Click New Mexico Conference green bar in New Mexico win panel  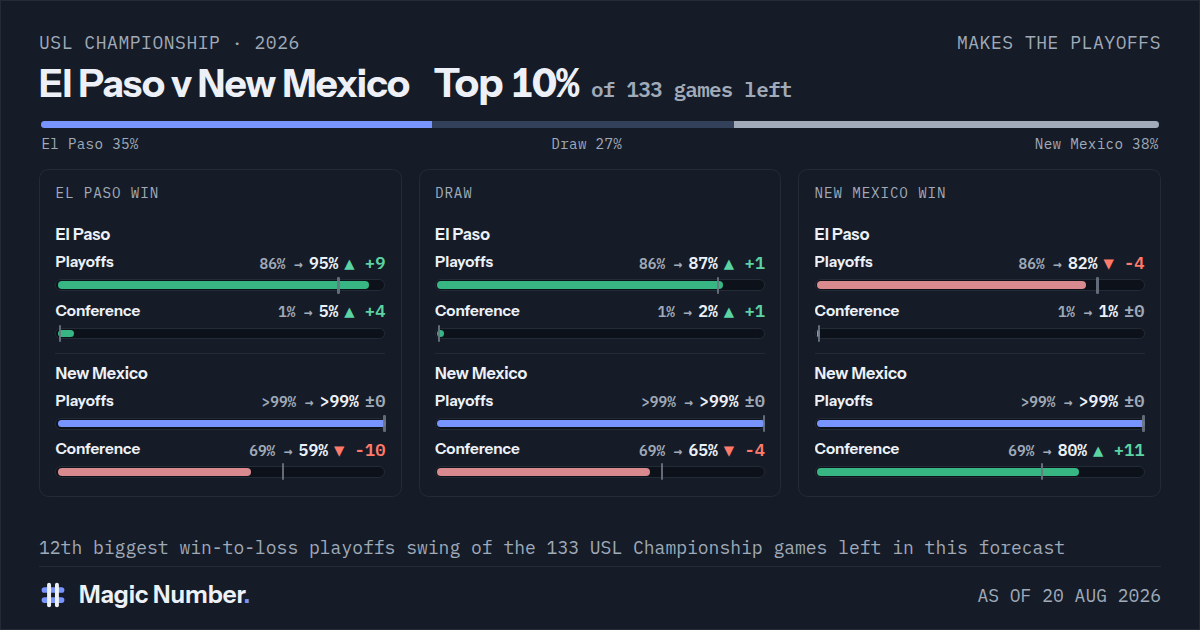point(948,472)
